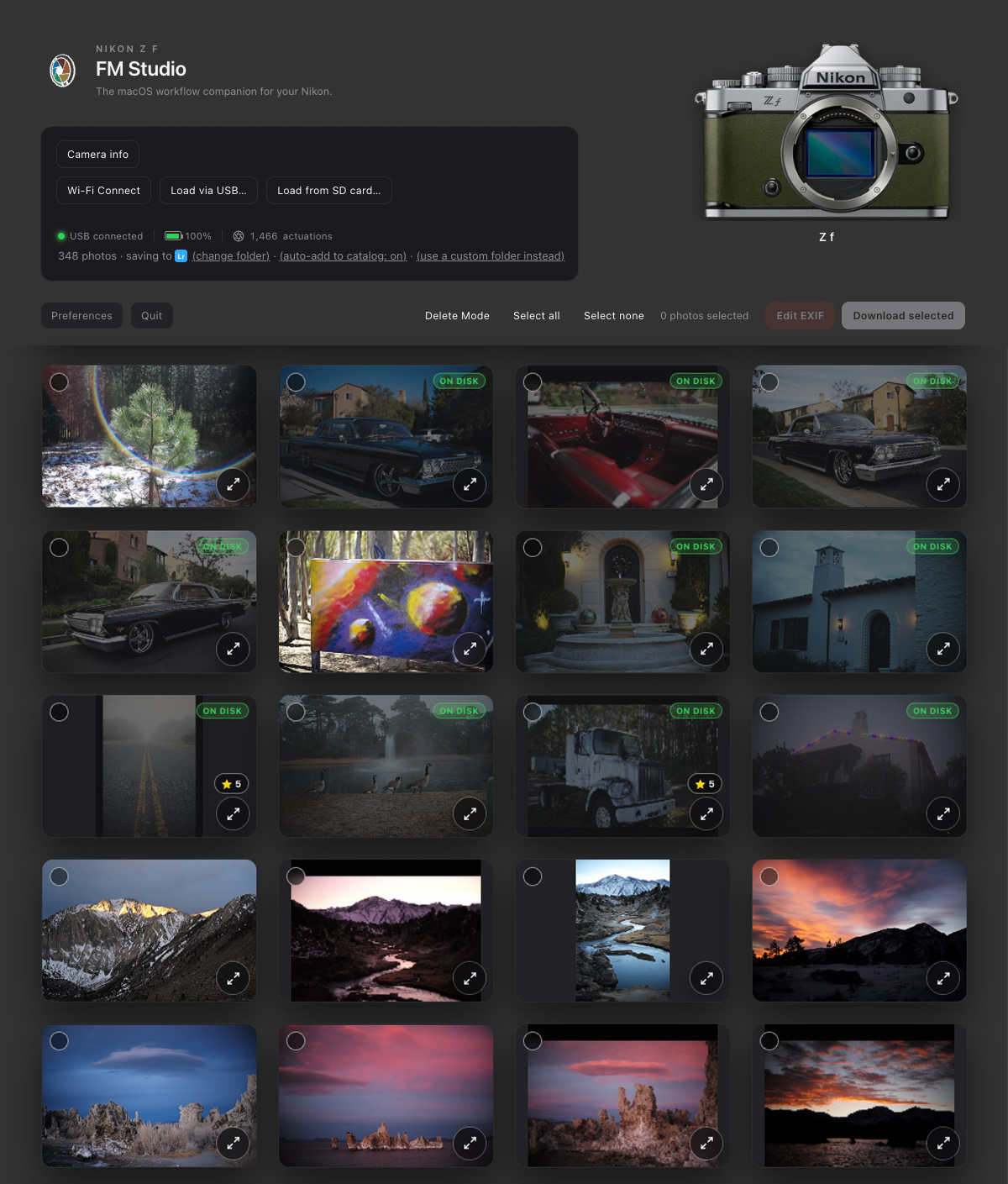Click the shutter actuations icon
Image resolution: width=1008 pixels, height=1184 pixels.
pos(239,236)
